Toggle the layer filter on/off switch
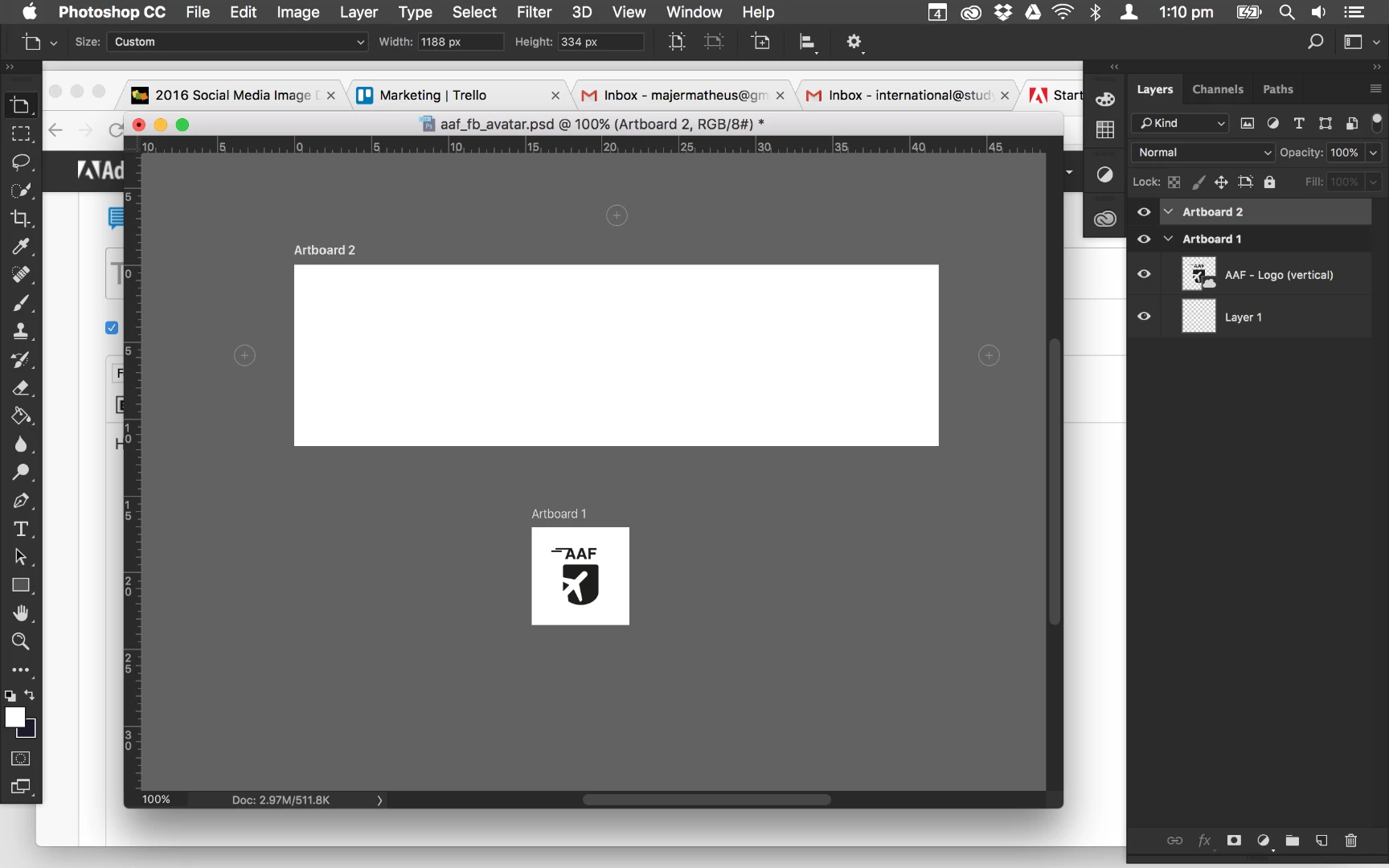1389x868 pixels. [1377, 123]
